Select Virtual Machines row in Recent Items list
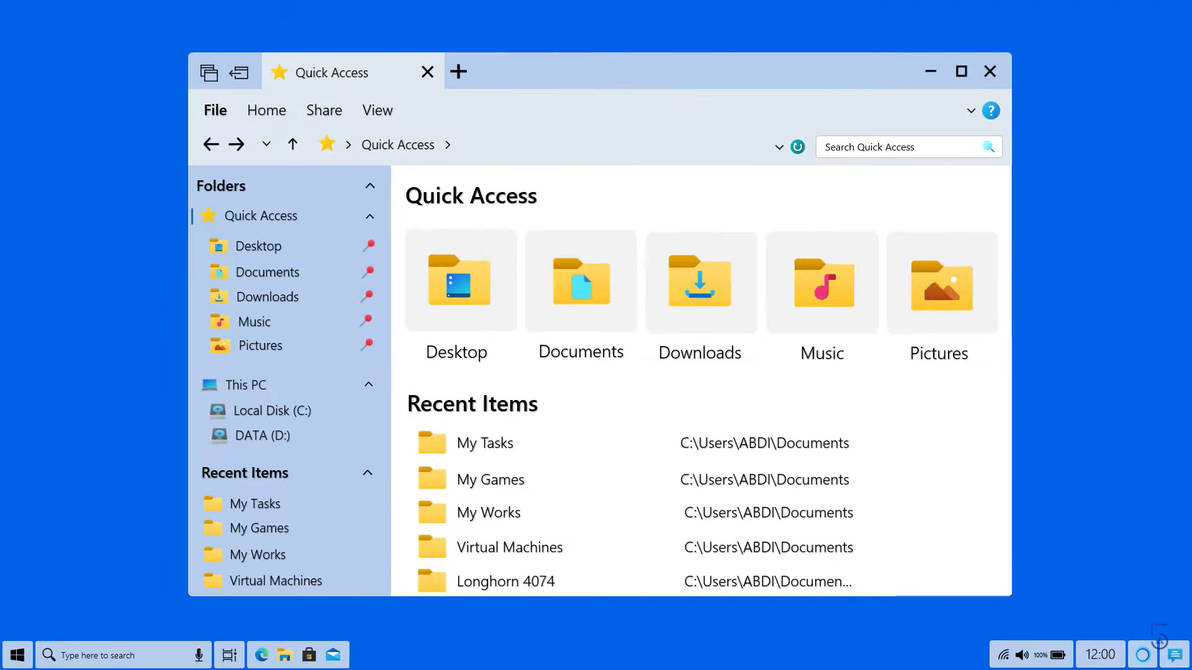This screenshot has height=670, width=1192. pos(635,547)
